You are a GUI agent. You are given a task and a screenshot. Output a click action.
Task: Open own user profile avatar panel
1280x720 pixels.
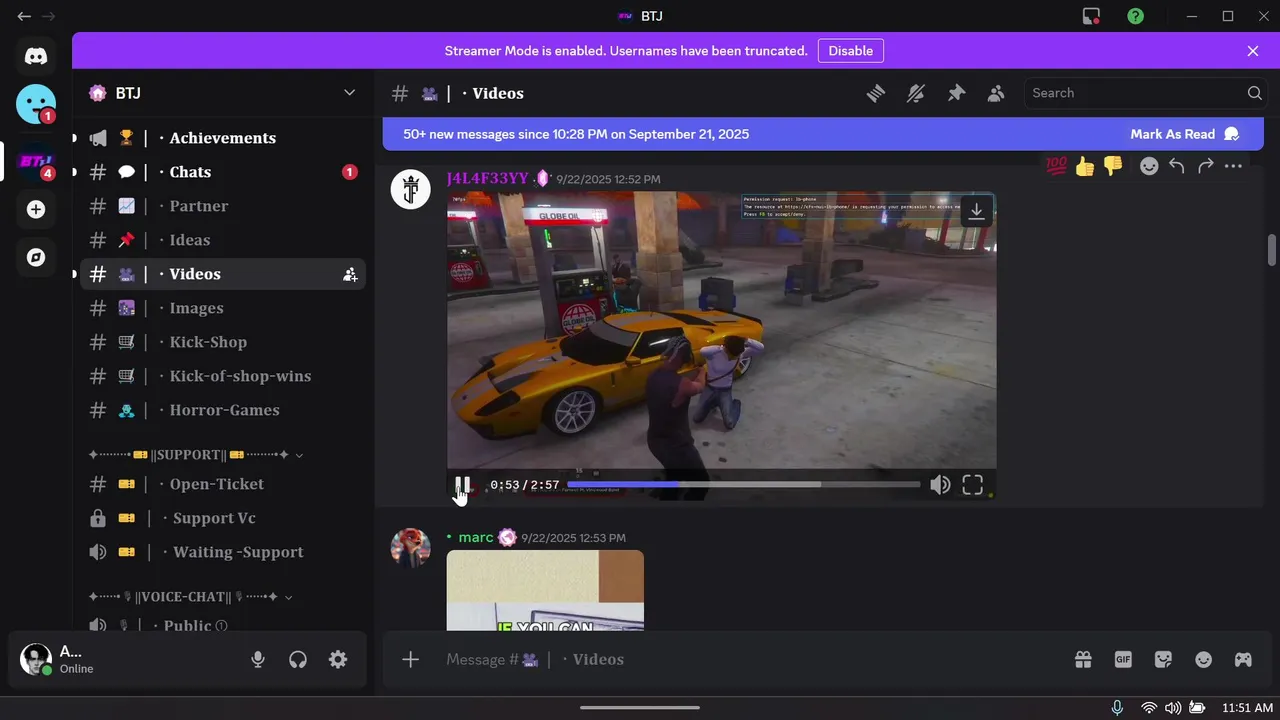[x=36, y=660]
